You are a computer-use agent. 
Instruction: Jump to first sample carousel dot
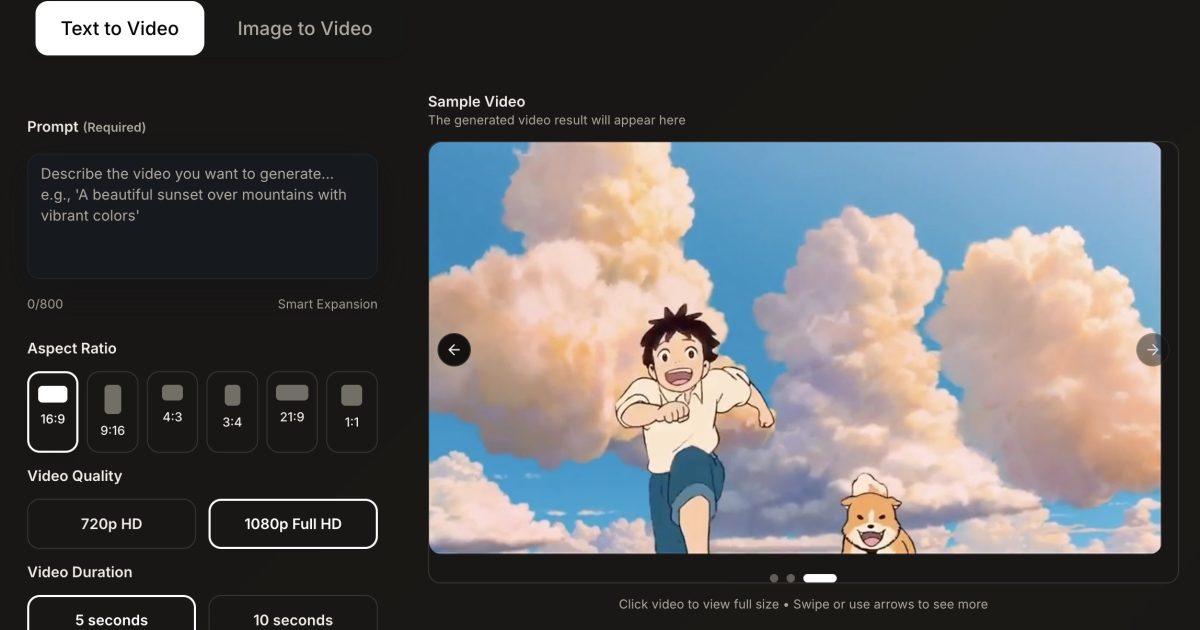click(x=774, y=578)
